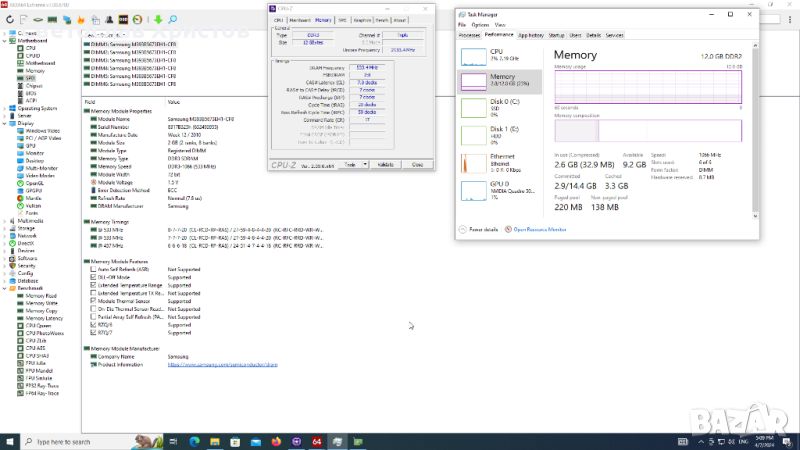Select the CPU Queen benchmark

[38, 325]
